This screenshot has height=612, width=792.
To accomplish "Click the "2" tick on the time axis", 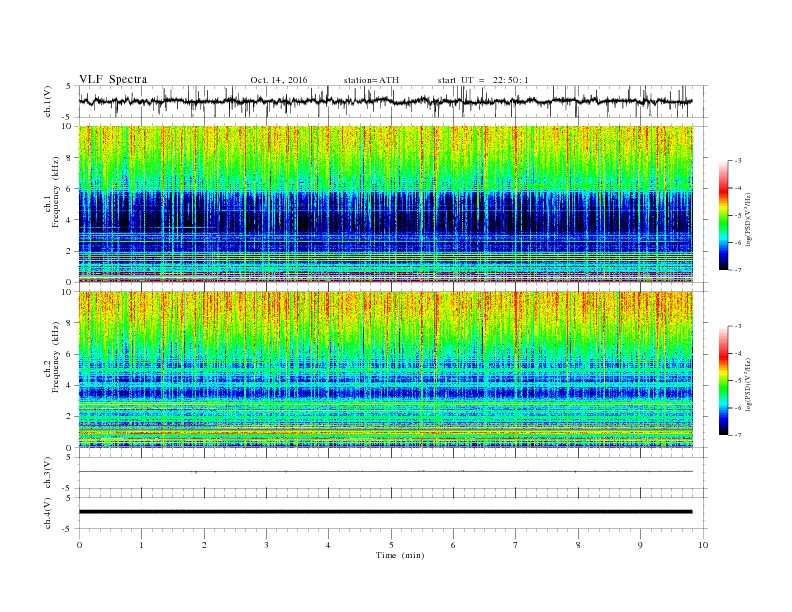I will tap(204, 545).
